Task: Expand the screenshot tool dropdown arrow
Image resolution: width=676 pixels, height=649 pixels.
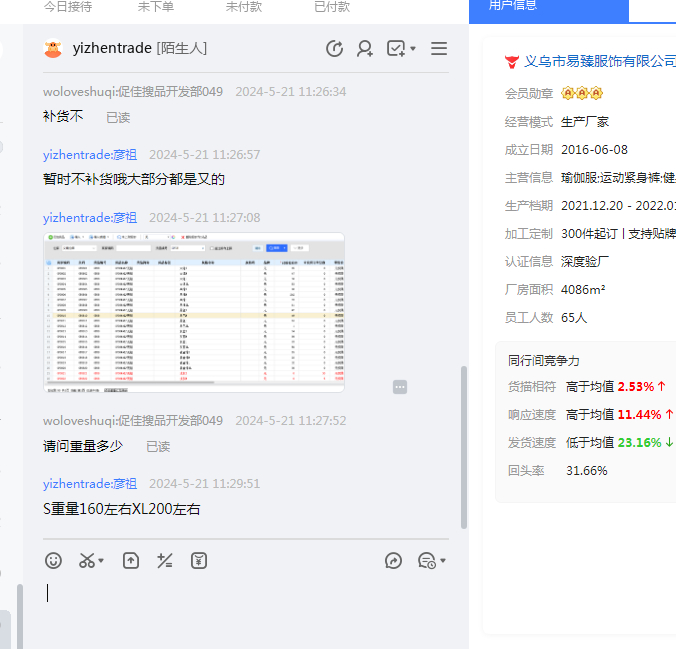Action: click(x=102, y=561)
